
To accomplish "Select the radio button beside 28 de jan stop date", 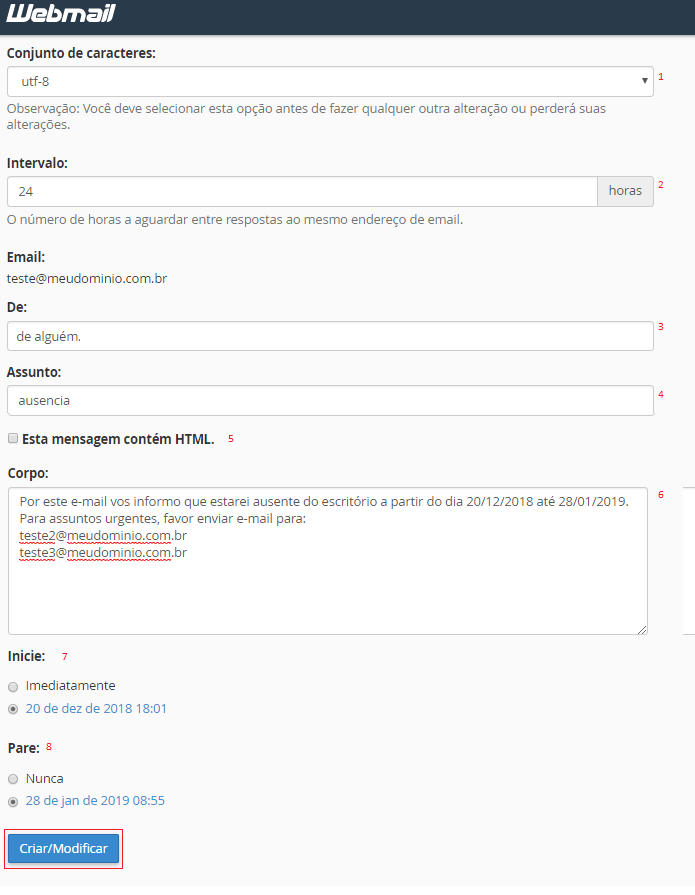I will coord(13,801).
